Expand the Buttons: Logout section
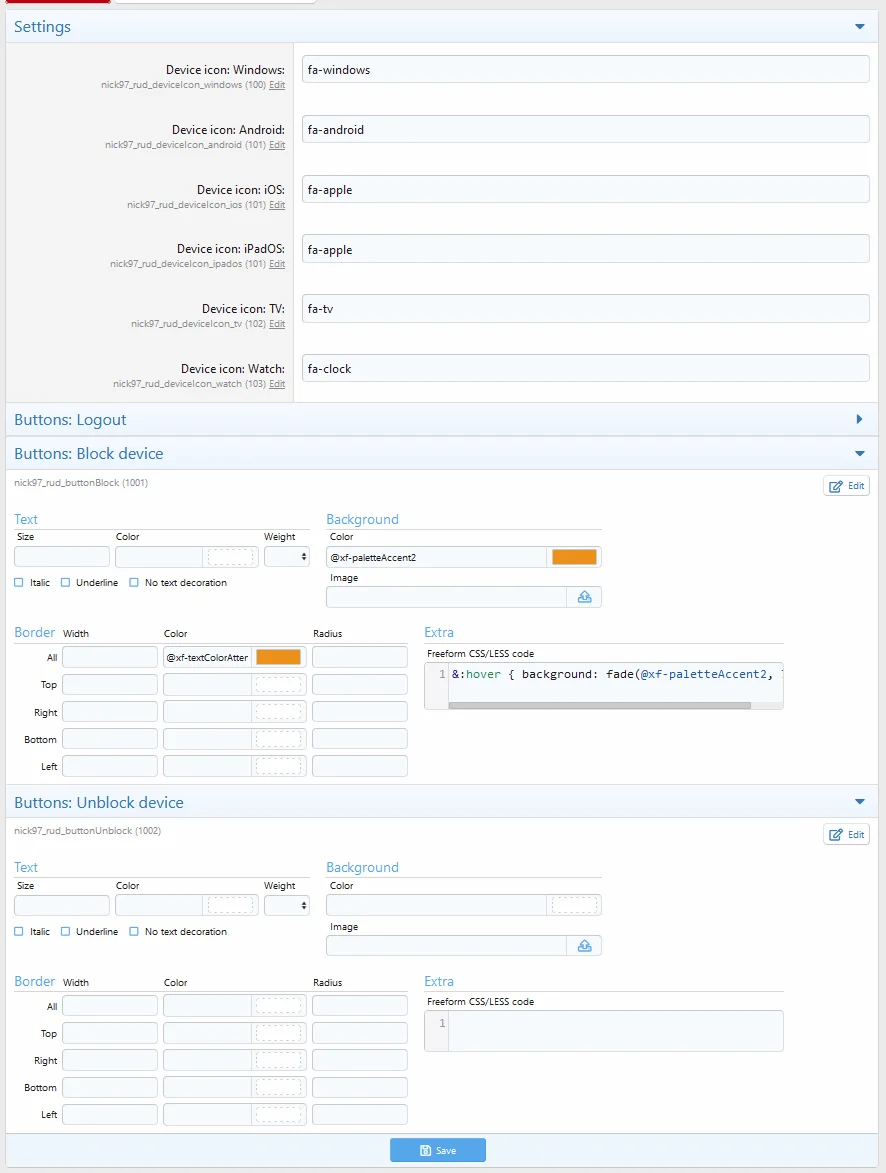886x1173 pixels. (859, 420)
